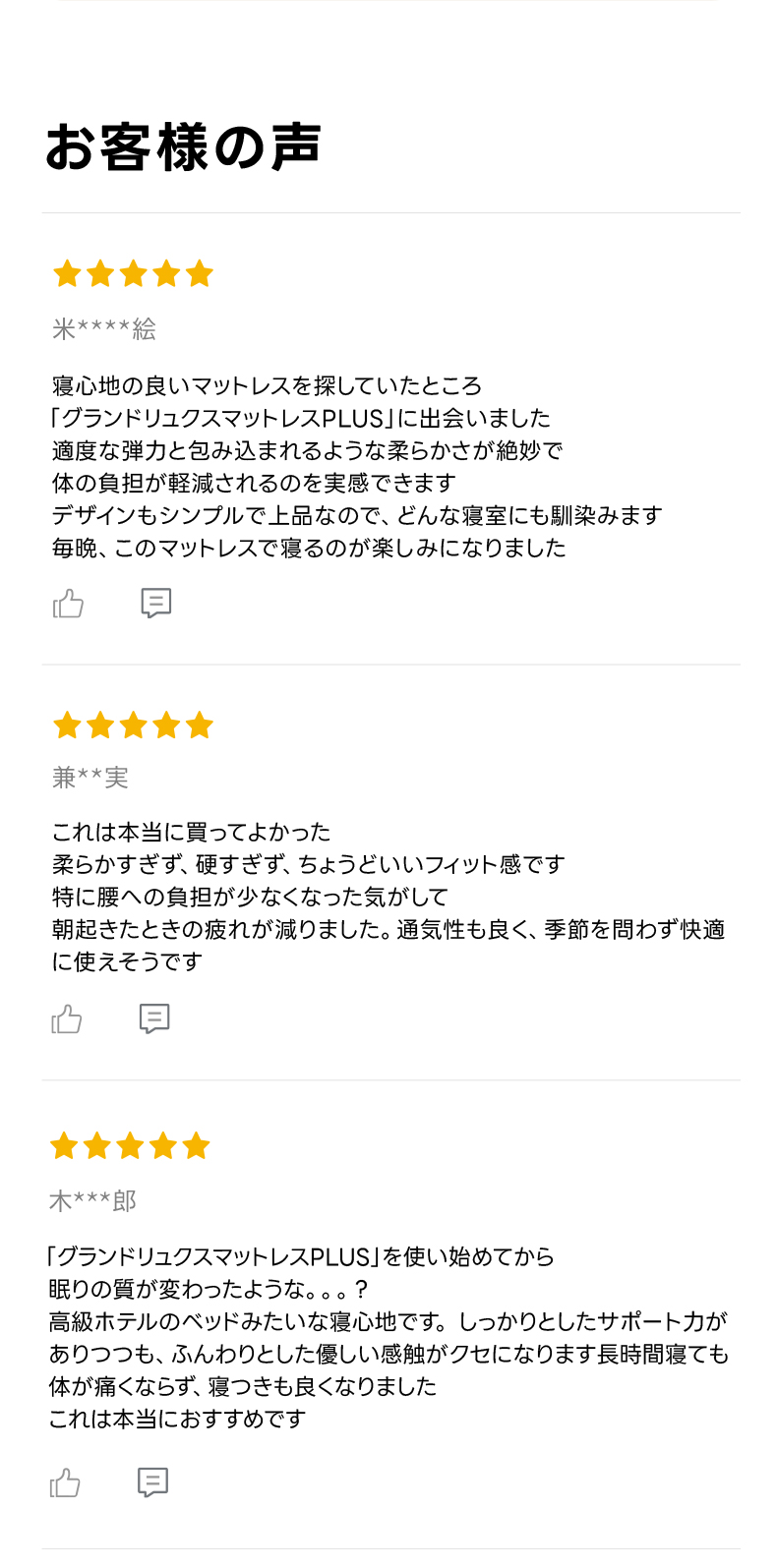The image size is (777, 1568).
Task: Click the first star of 米****絵's rating
Action: click(x=67, y=273)
